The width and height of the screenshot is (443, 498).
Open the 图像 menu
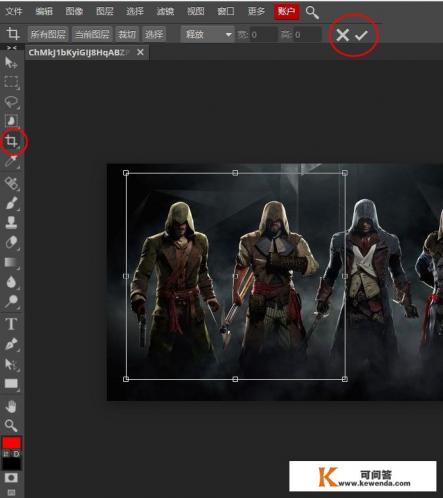tap(74, 11)
